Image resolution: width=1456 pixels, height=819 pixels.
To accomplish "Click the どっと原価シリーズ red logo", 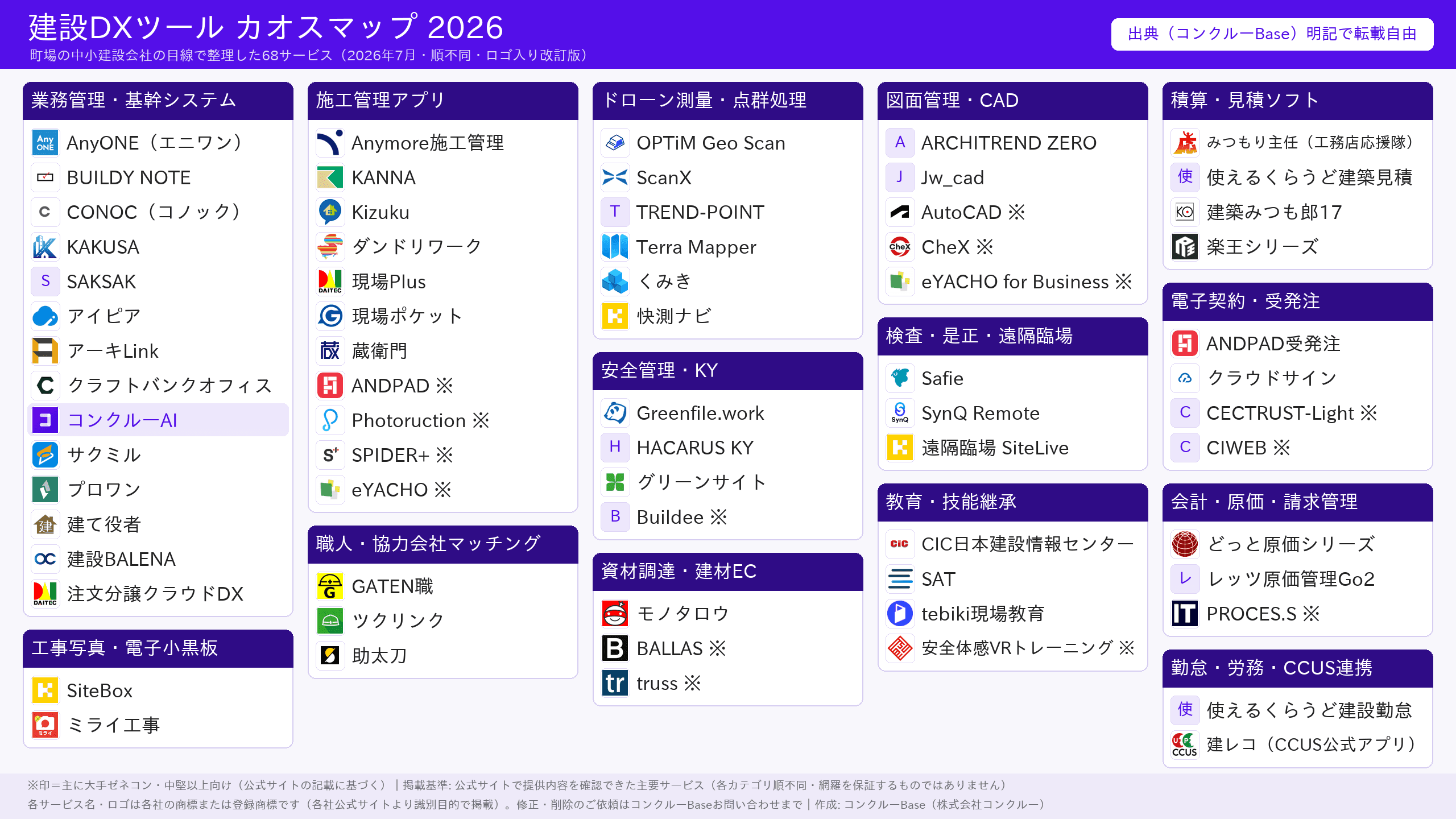I will point(1185,544).
